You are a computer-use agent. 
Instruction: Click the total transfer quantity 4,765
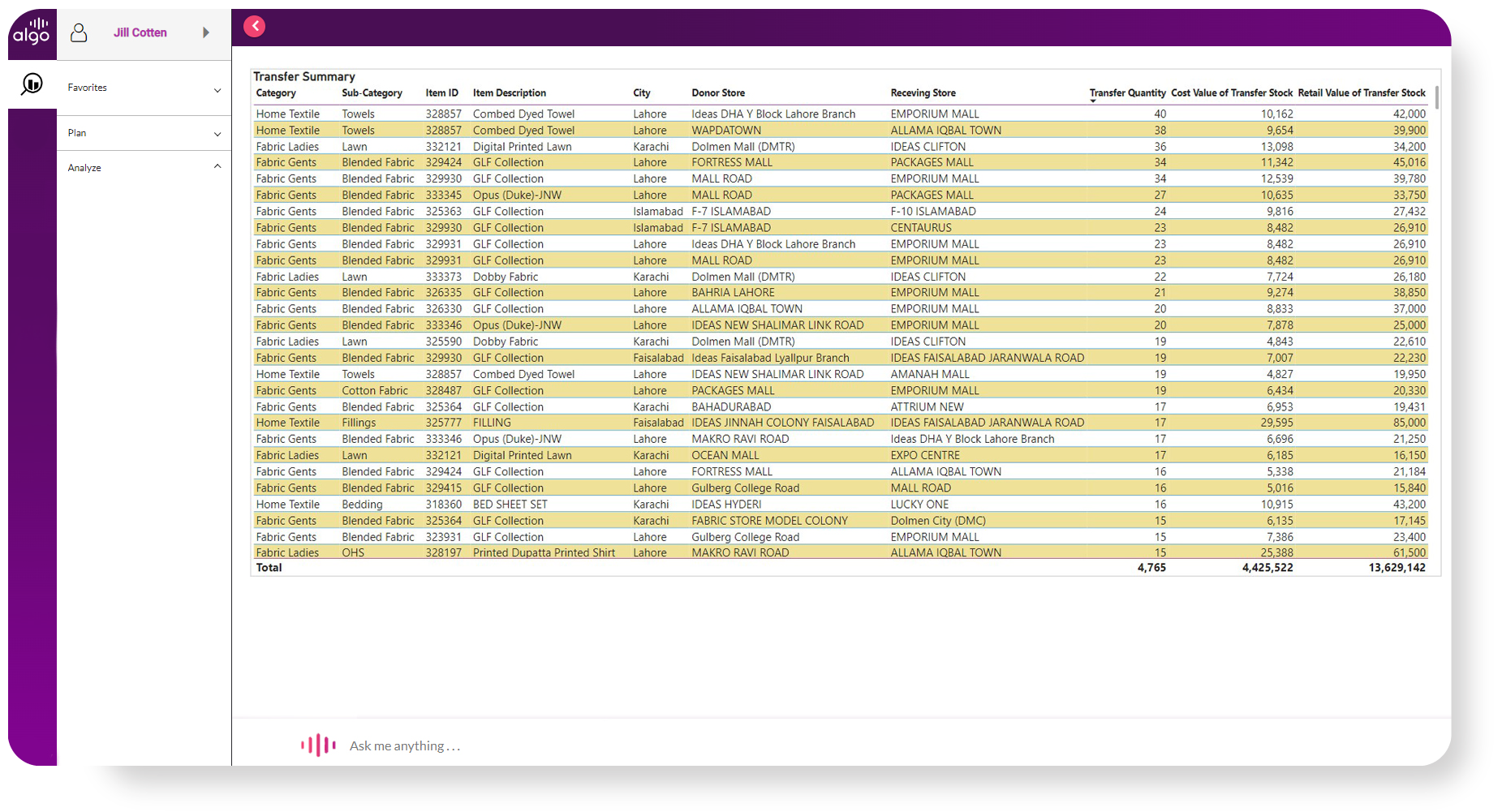[x=1151, y=568]
